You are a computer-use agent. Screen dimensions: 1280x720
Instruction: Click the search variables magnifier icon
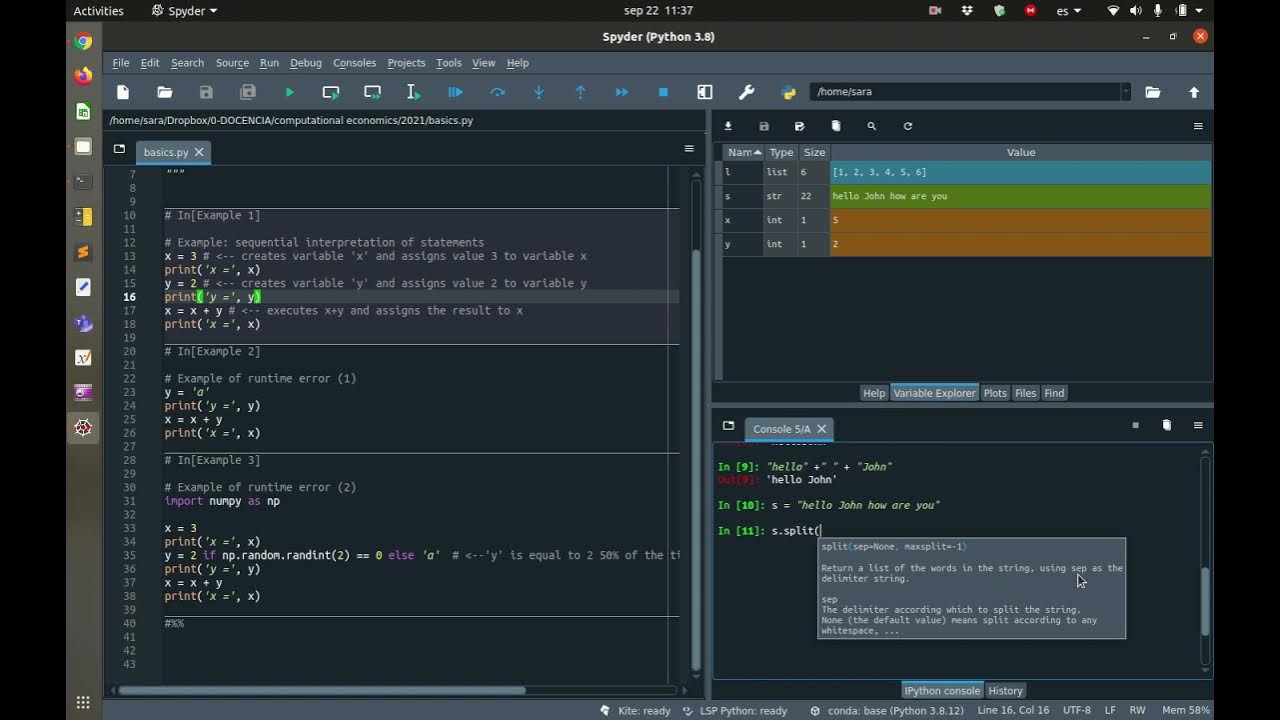click(x=872, y=126)
